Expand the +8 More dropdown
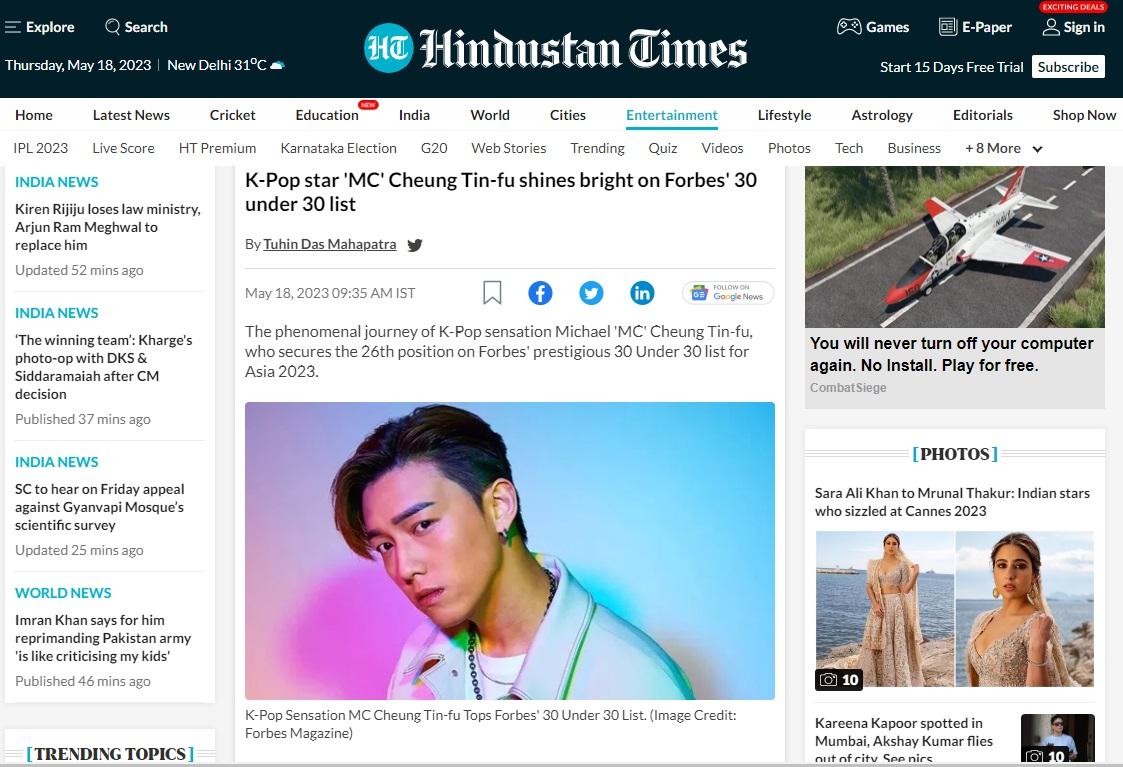The image size is (1123, 767). coord(1004,148)
